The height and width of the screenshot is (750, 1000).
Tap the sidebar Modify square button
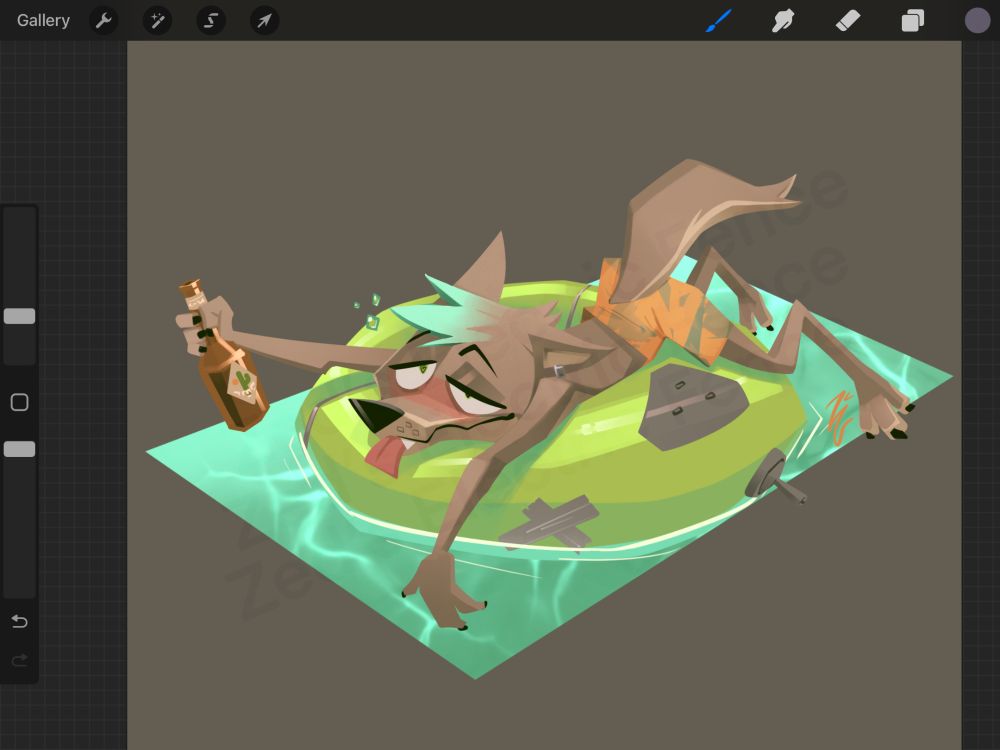tap(20, 402)
